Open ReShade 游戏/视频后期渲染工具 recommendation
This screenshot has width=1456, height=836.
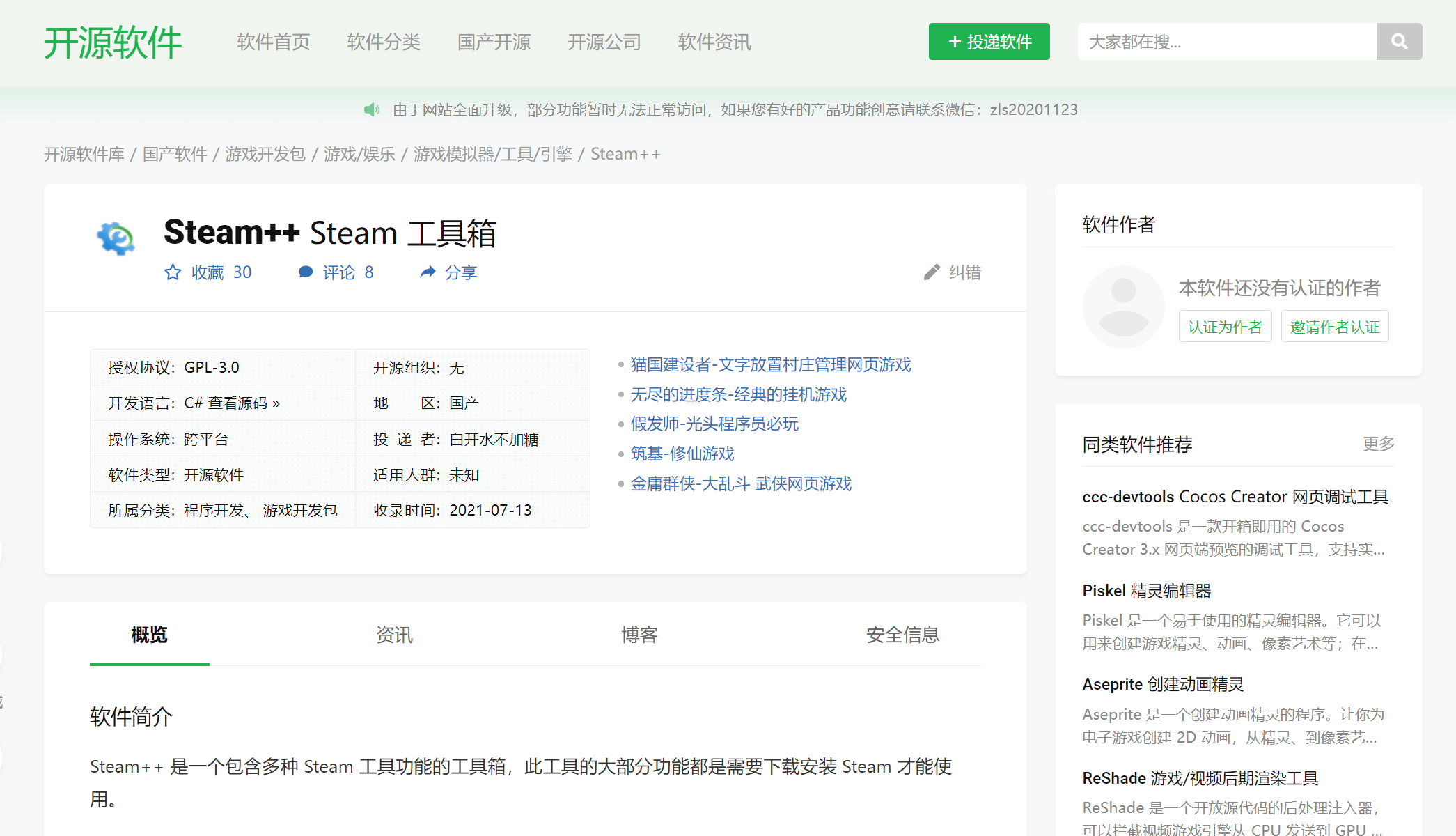(1200, 778)
